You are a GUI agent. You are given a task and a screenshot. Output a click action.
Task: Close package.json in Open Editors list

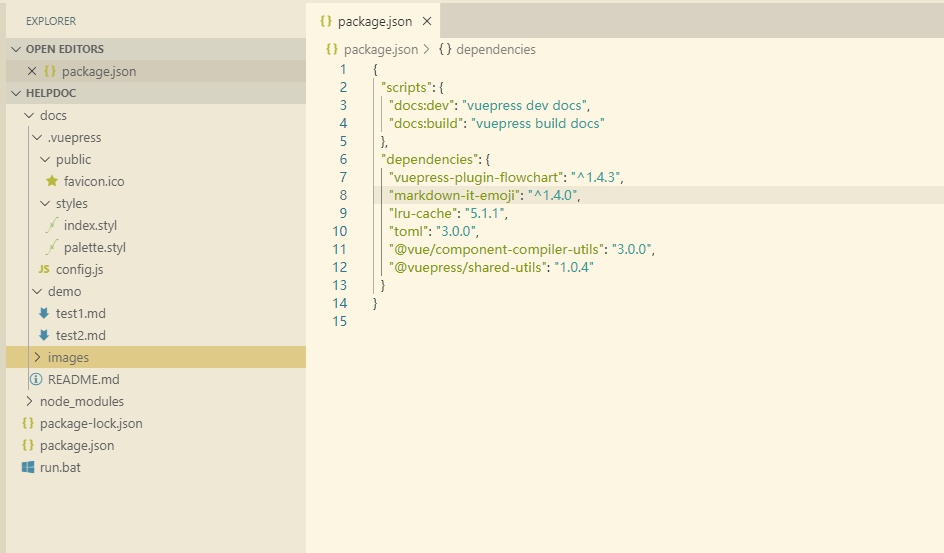tap(32, 72)
